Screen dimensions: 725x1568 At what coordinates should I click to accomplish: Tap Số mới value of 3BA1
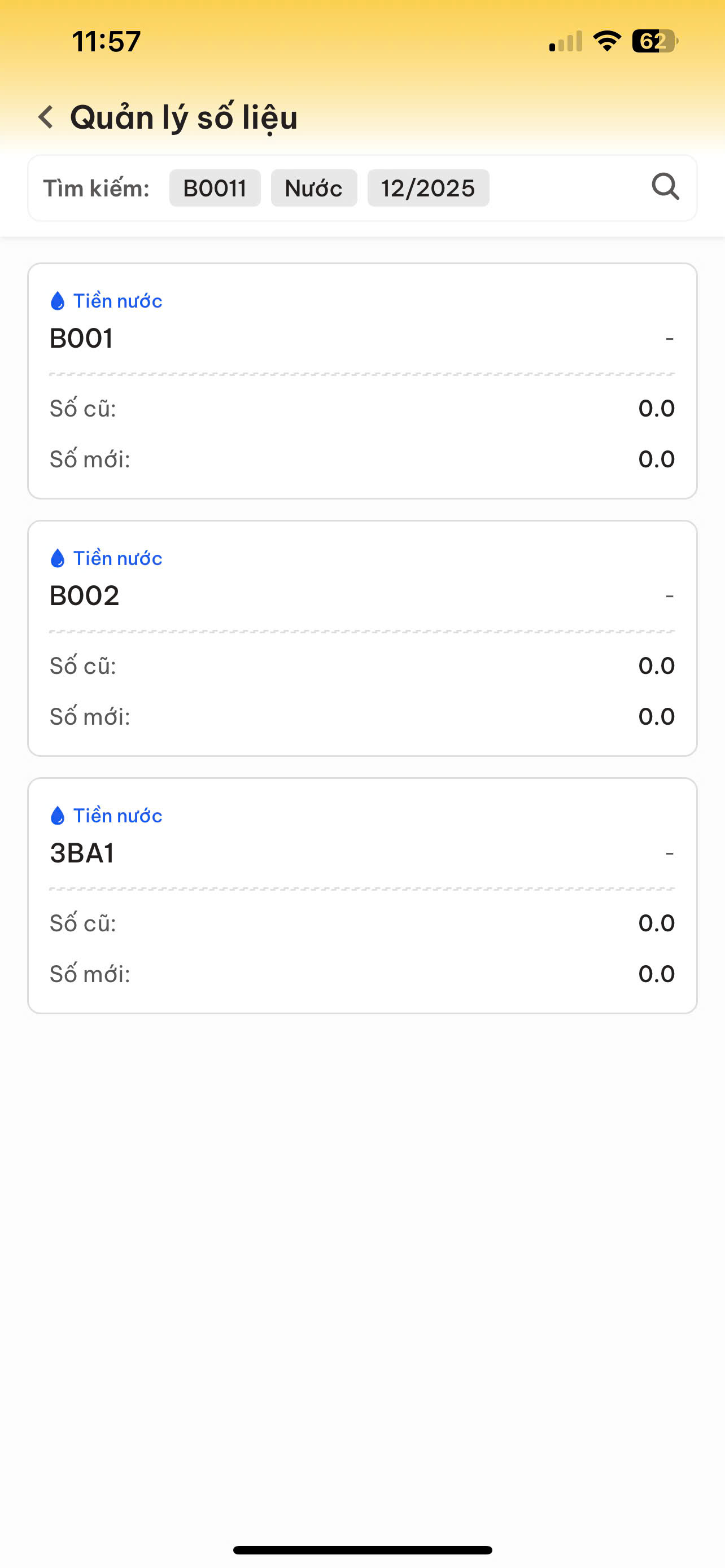click(656, 974)
